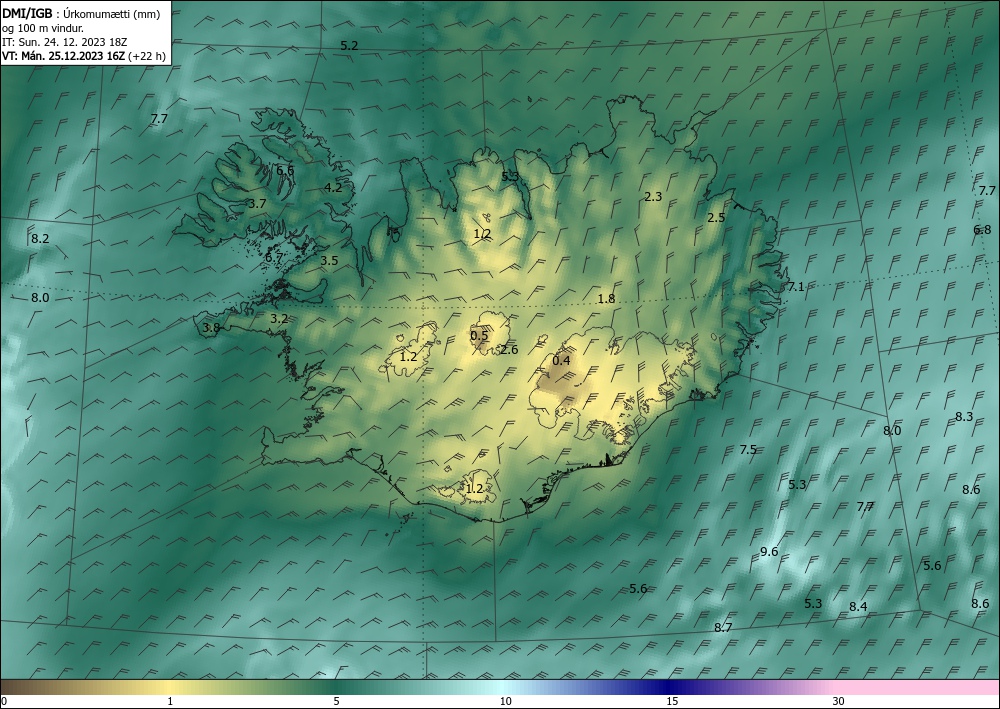Click the 15 tick on the color scale
Screen dimensions: 1000x709
pyautogui.click(x=672, y=702)
